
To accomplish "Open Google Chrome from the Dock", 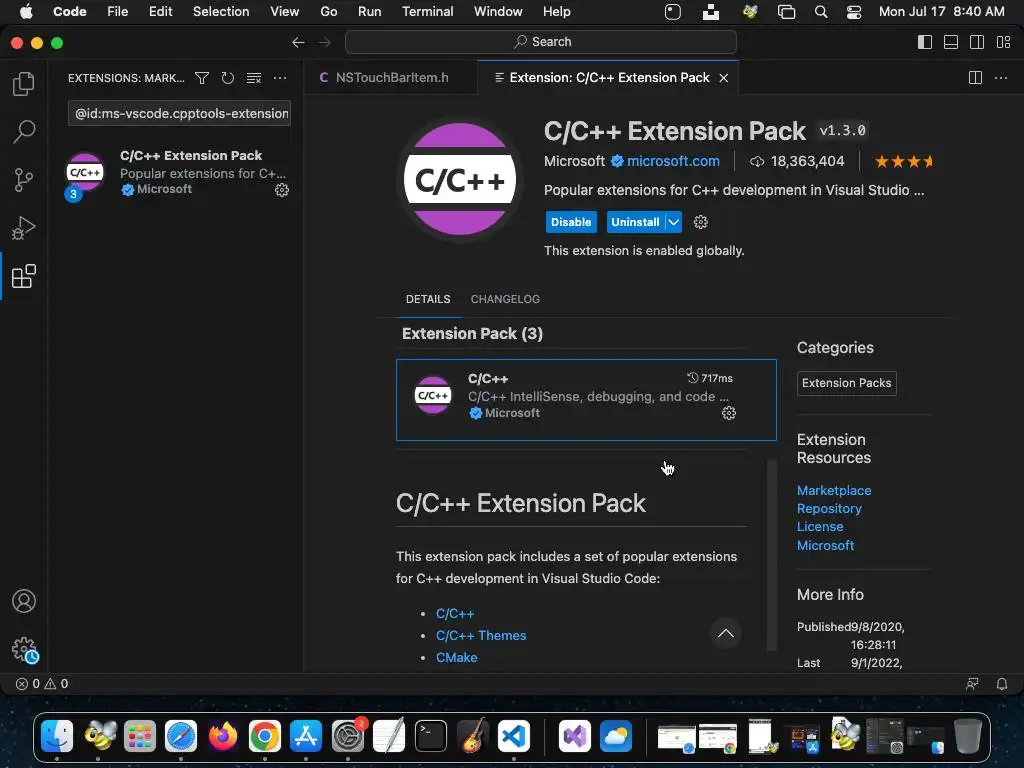I will coord(264,736).
